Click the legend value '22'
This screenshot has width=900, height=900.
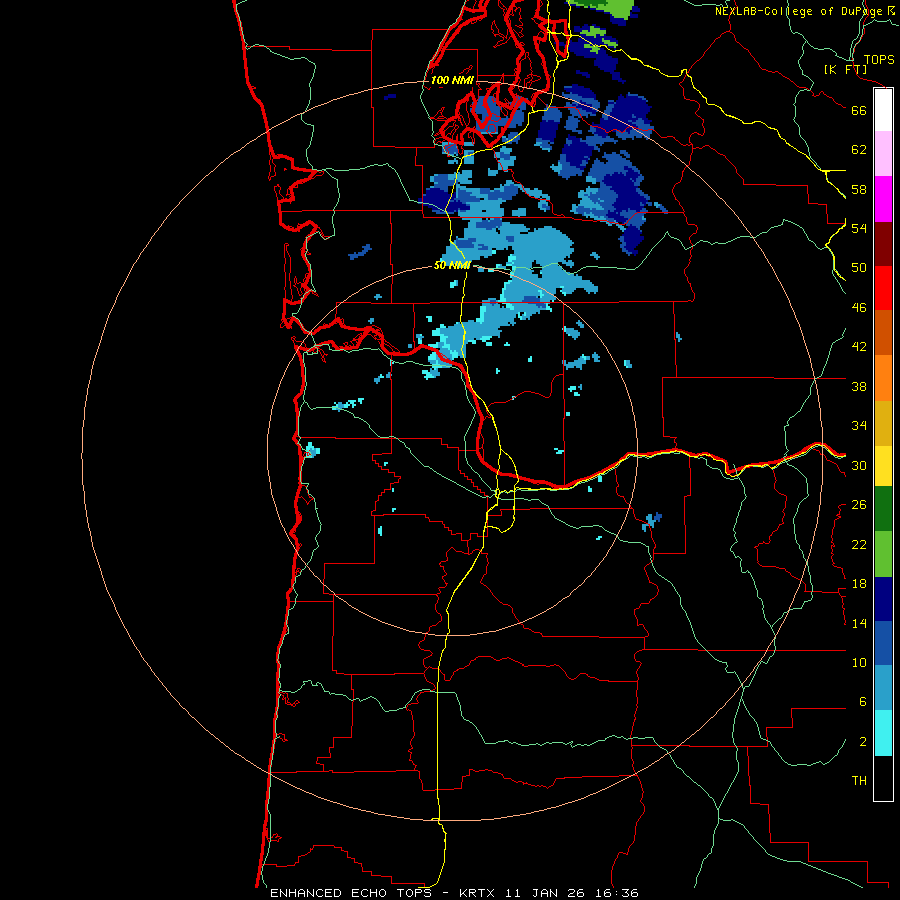point(859,544)
